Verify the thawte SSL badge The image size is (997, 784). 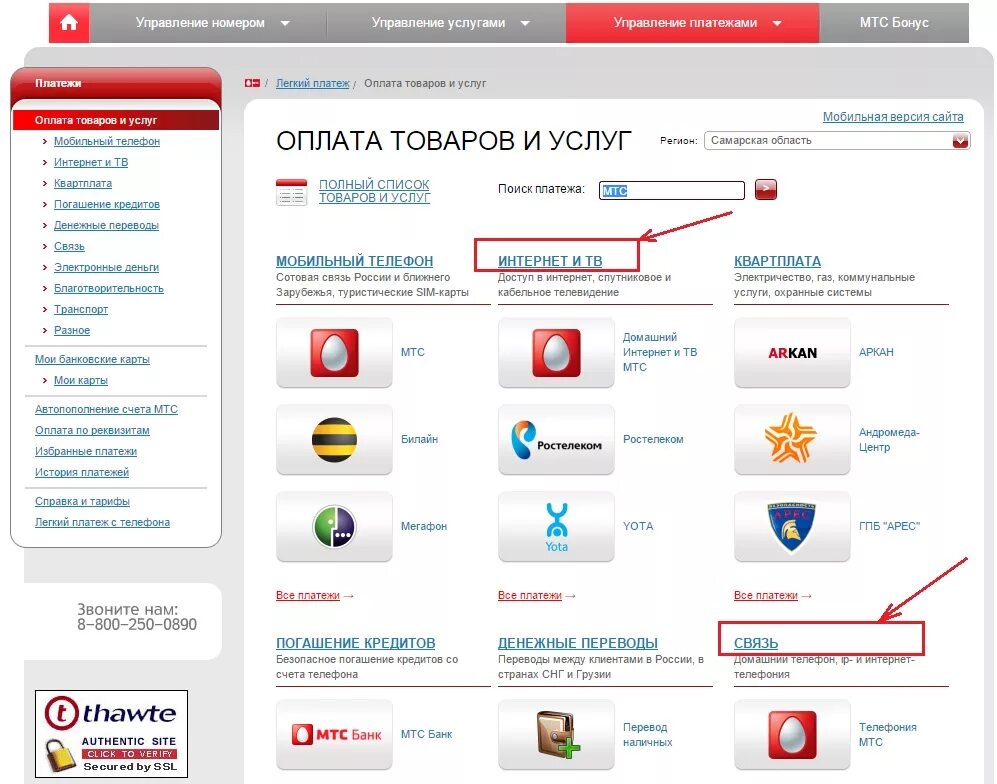pos(111,734)
